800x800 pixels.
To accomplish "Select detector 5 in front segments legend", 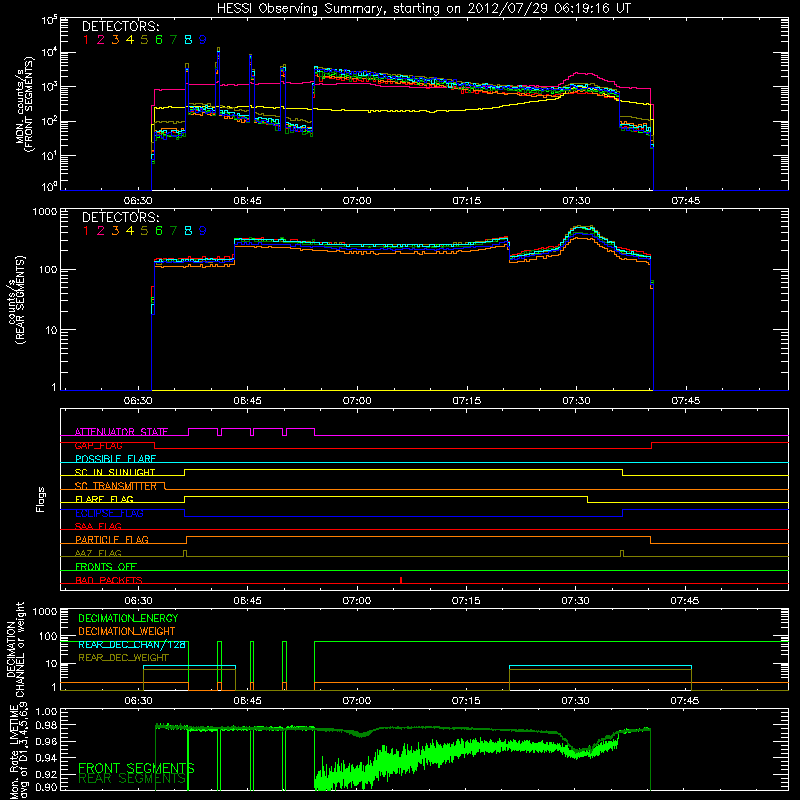I will tap(144, 40).
